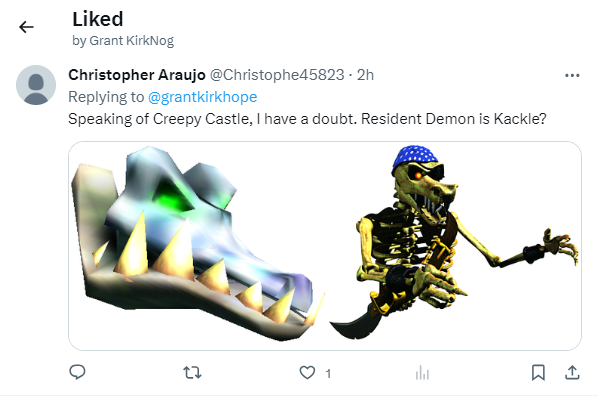This screenshot has height=396, width=598.
Task: Open Christopher Araujo's default avatar
Action: [x=36, y=85]
